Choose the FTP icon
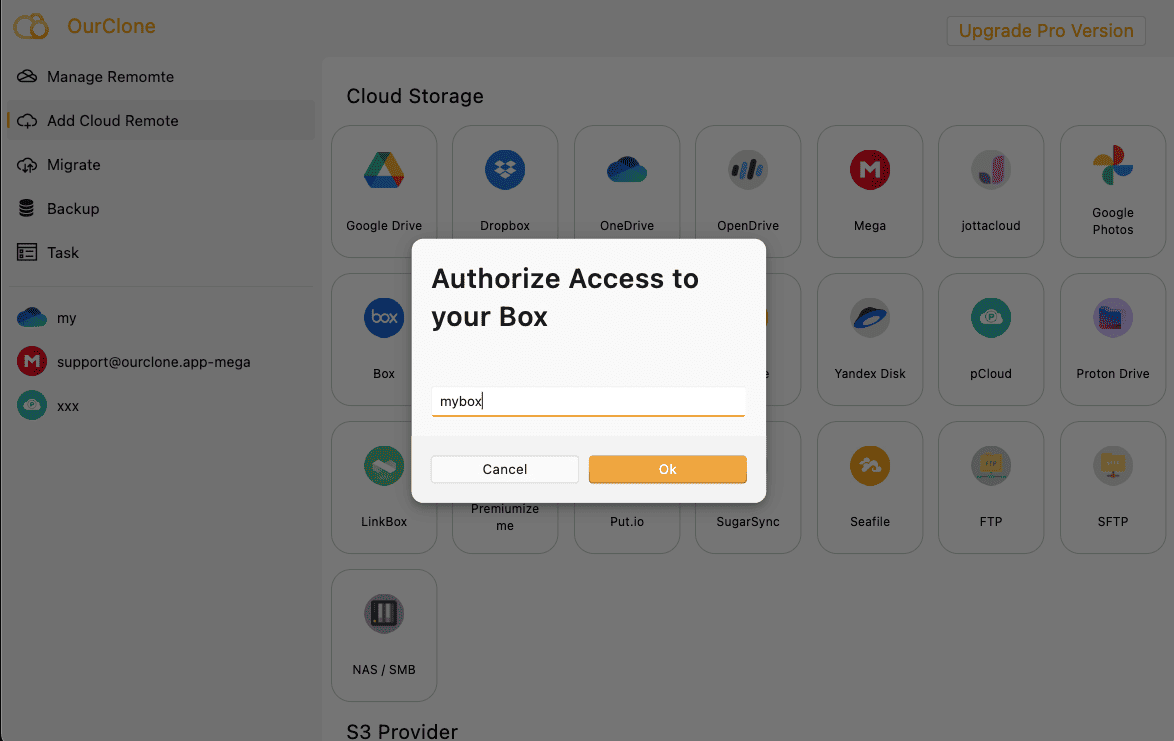 click(x=991, y=466)
